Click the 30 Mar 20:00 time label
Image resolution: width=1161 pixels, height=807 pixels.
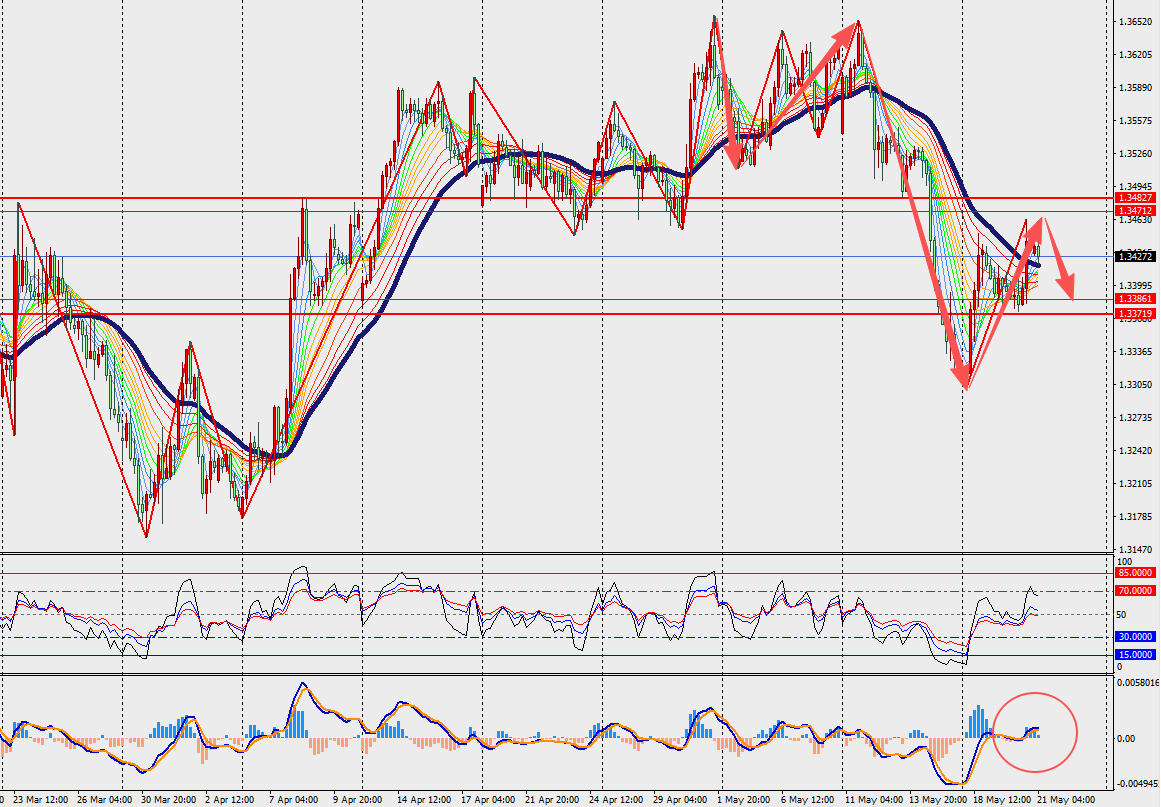click(x=167, y=800)
